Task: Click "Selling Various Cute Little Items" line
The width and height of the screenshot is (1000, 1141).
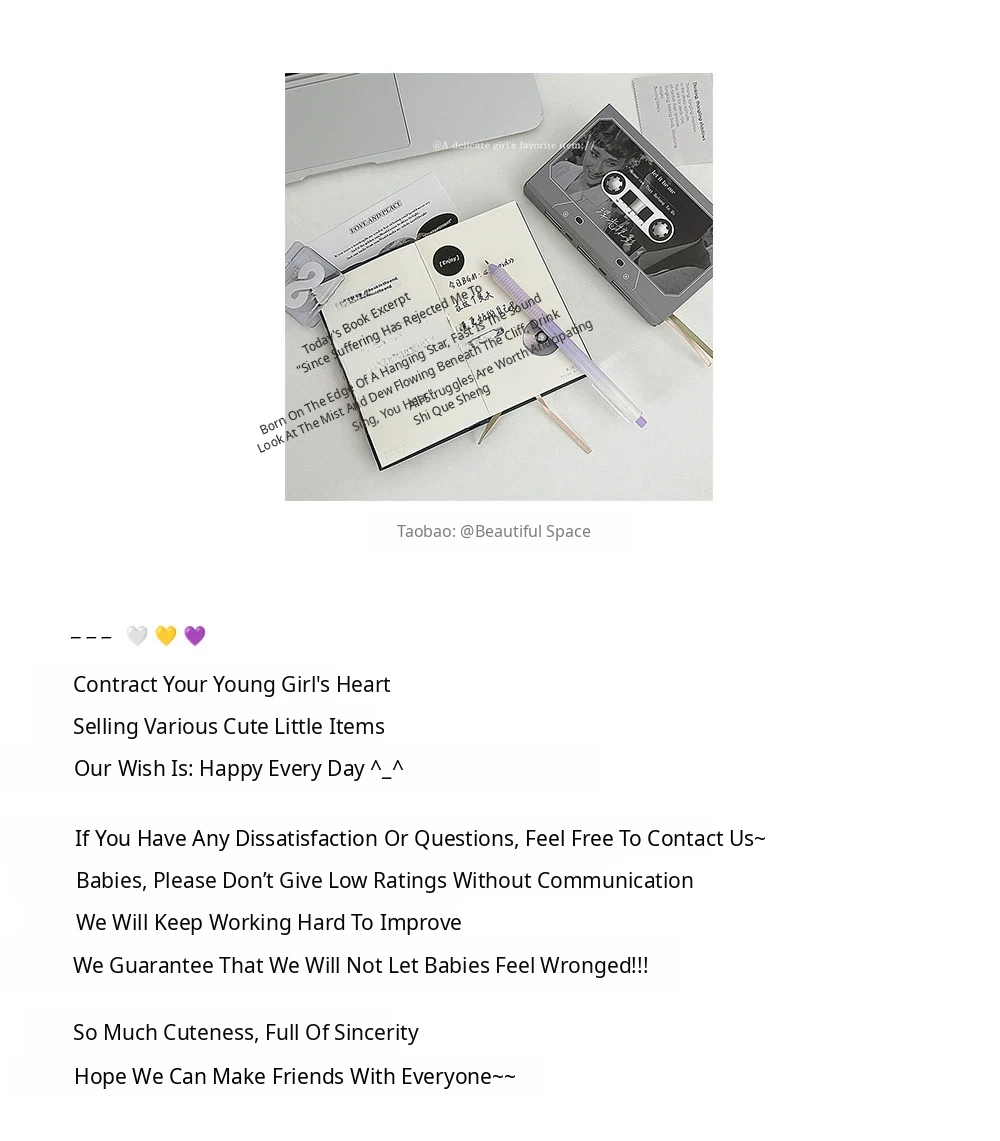Action: (228, 726)
